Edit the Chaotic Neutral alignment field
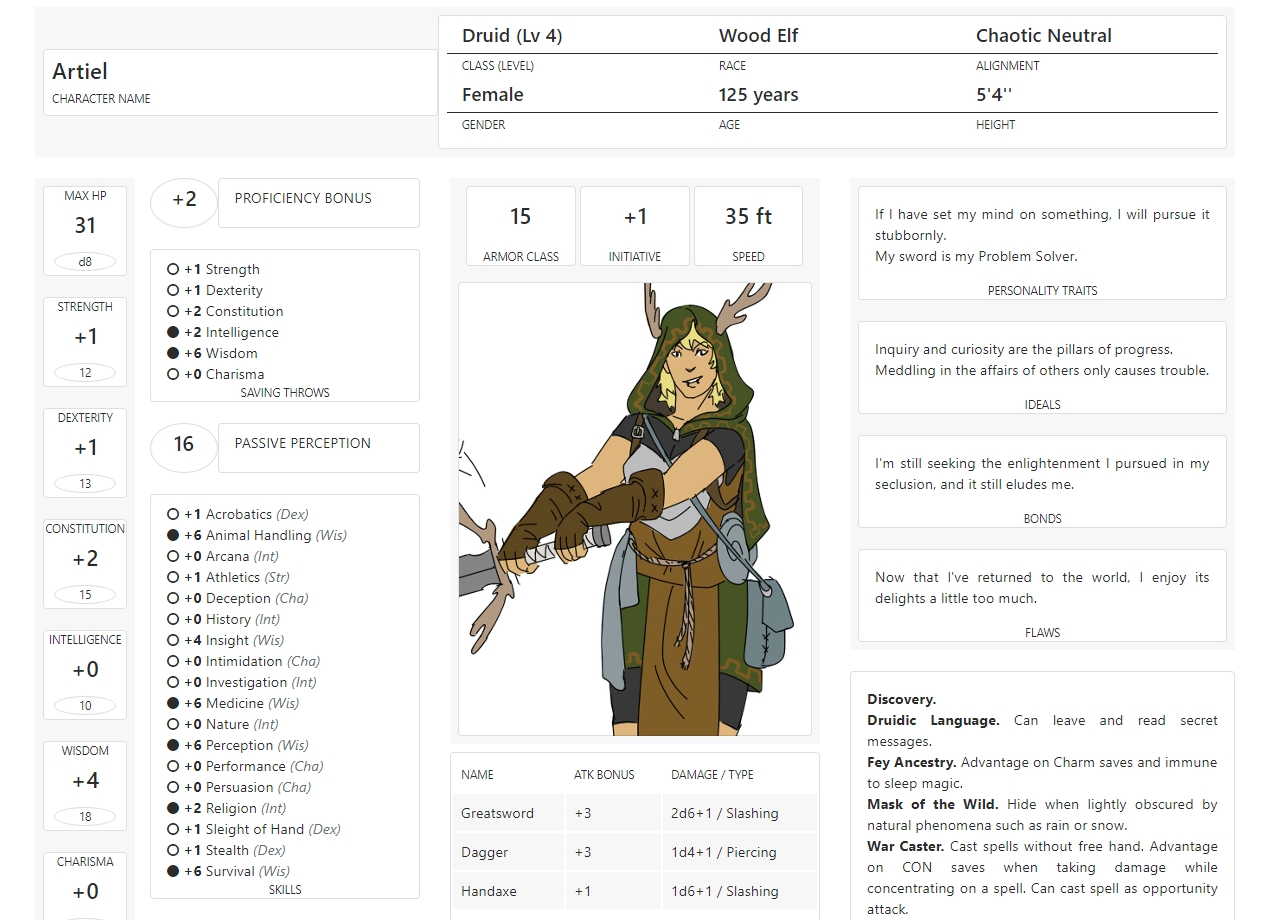The image size is (1284, 920). tap(1043, 36)
